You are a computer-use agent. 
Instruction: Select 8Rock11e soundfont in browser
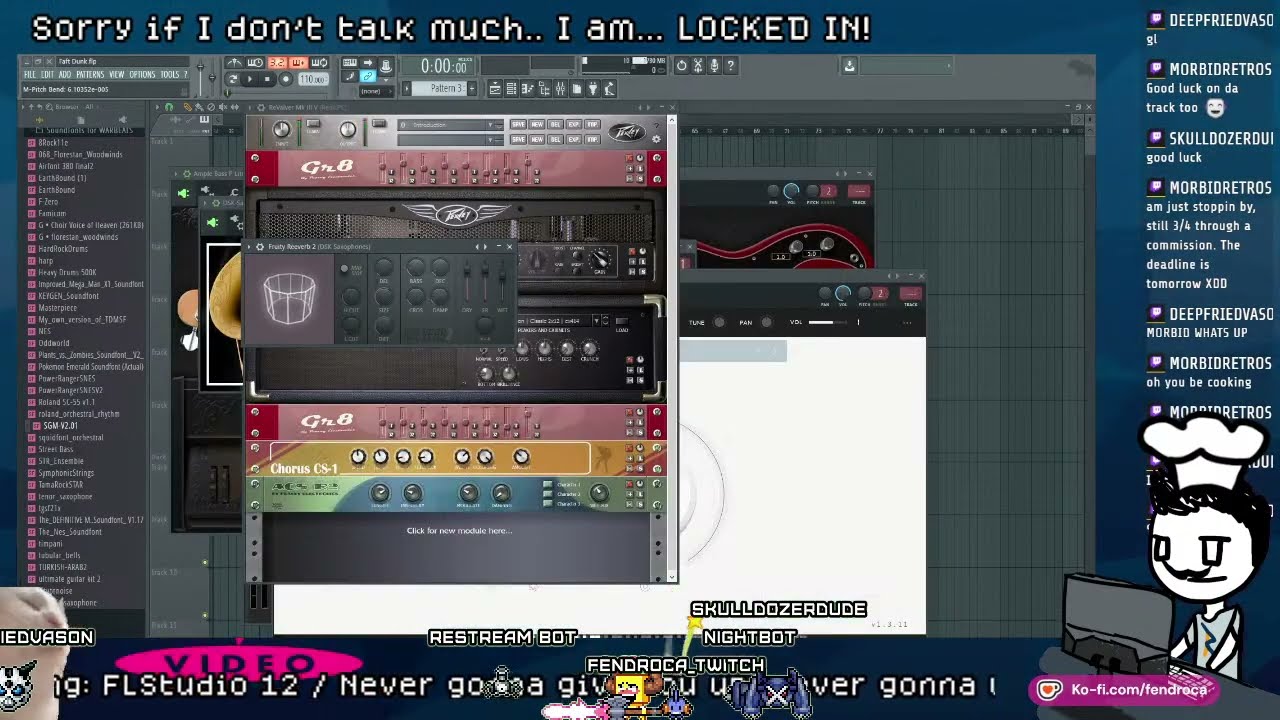(x=54, y=143)
